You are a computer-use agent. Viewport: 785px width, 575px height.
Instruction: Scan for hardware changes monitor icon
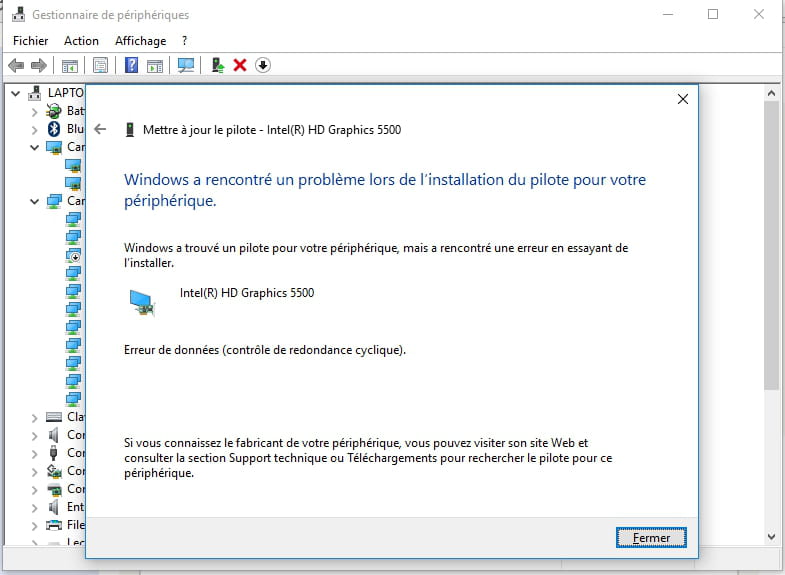click(x=186, y=65)
